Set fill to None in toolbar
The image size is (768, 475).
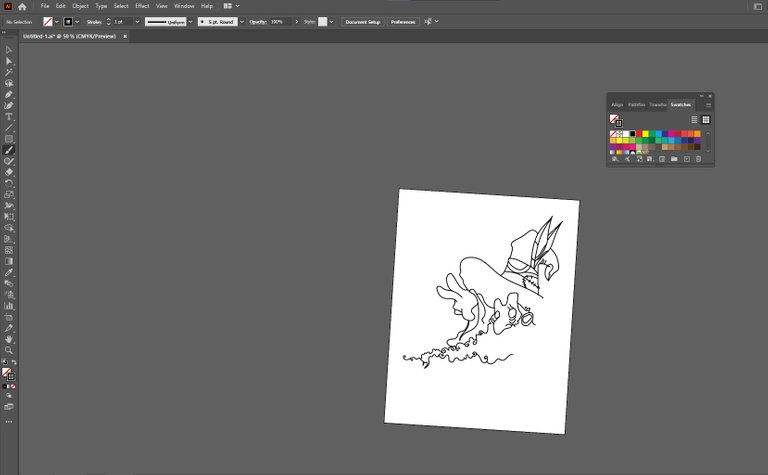[13, 386]
